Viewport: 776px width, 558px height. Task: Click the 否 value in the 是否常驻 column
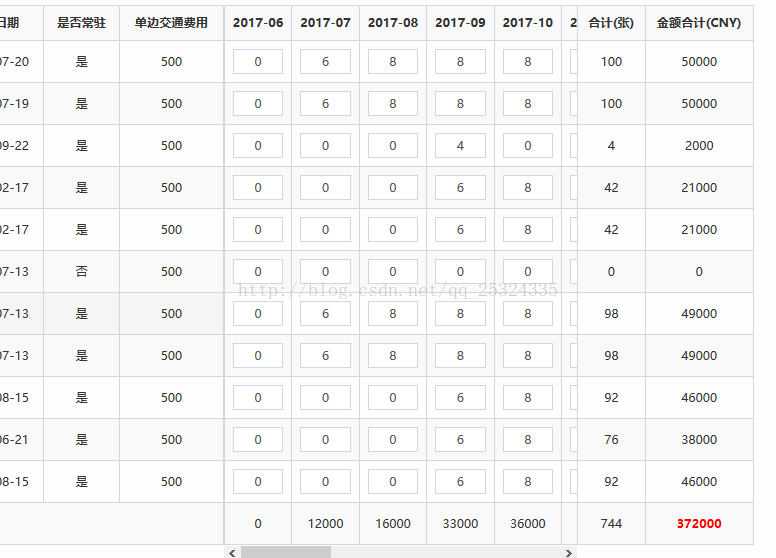(82, 272)
